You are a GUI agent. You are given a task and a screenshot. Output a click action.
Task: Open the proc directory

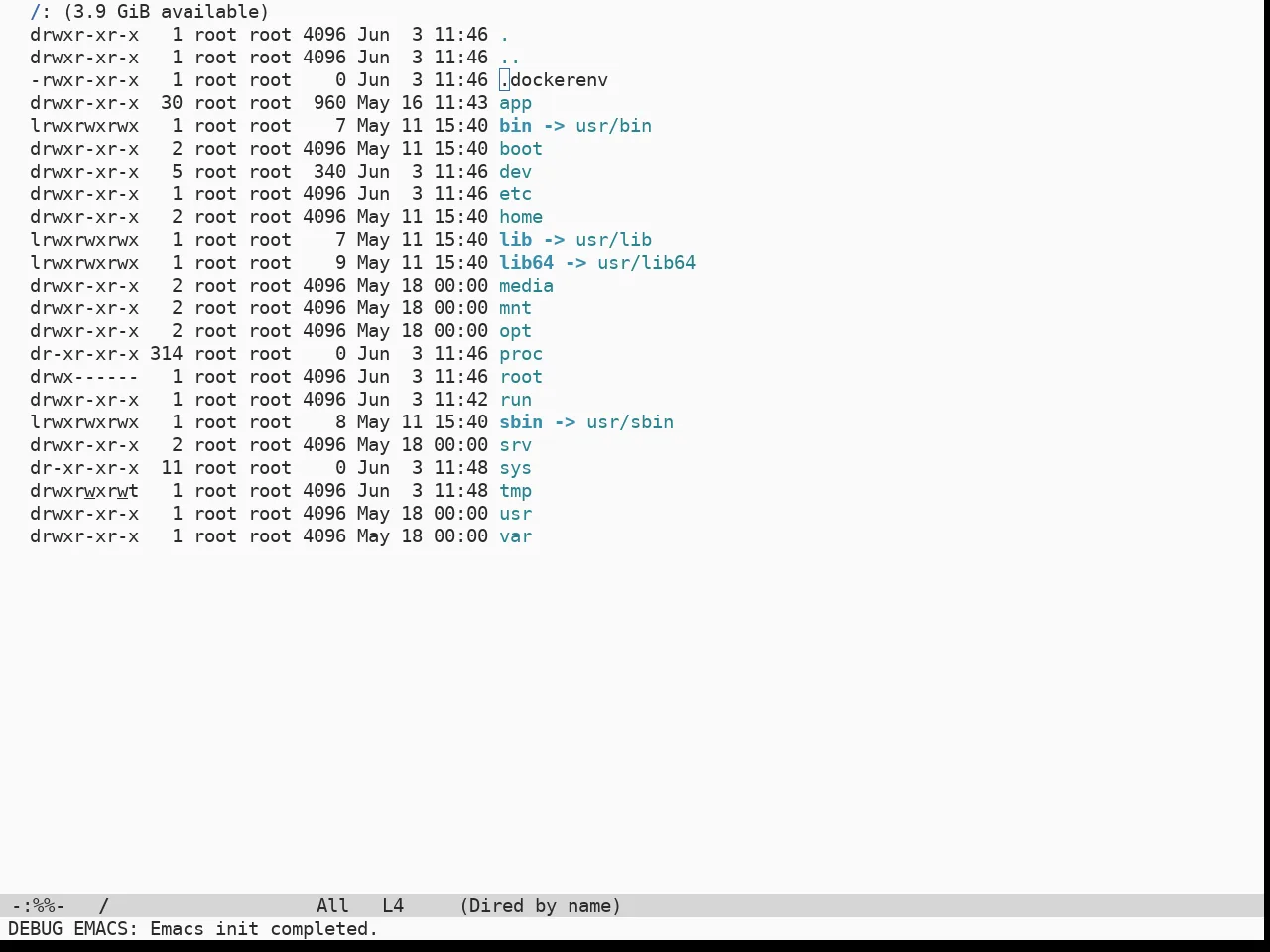point(521,354)
